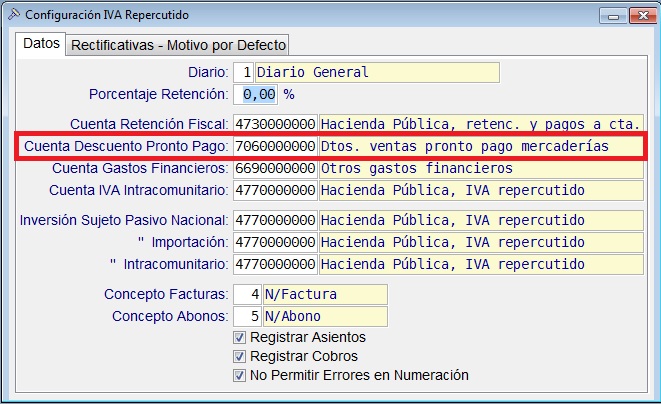Click the Importación row description text

click(x=452, y=242)
